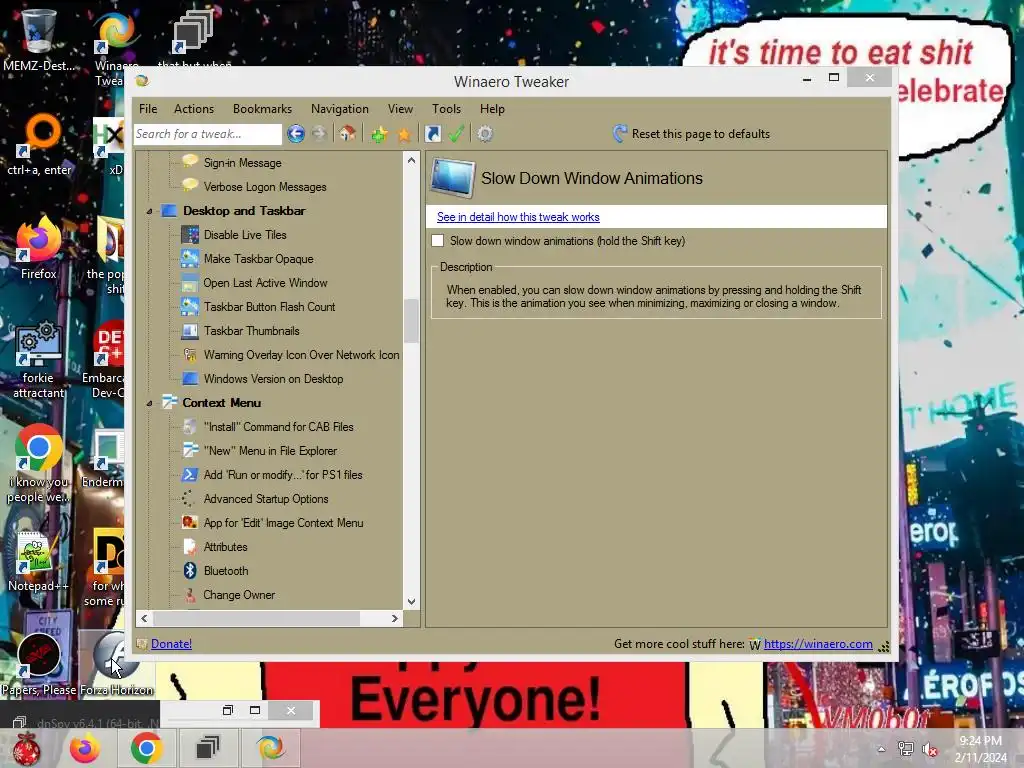Open the Help menu
The image size is (1024, 768).
tap(492, 109)
